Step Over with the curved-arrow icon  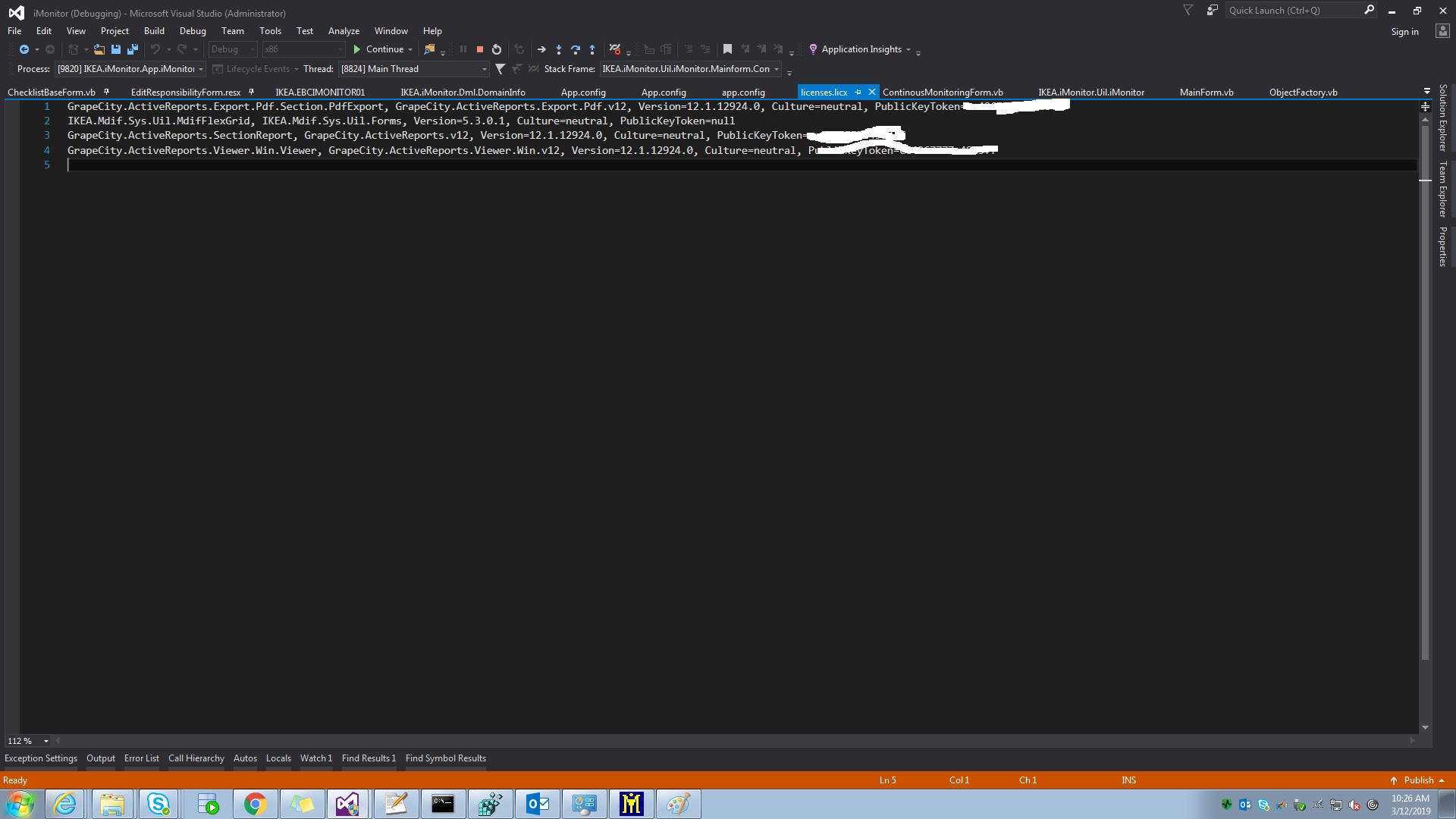pyautogui.click(x=576, y=49)
